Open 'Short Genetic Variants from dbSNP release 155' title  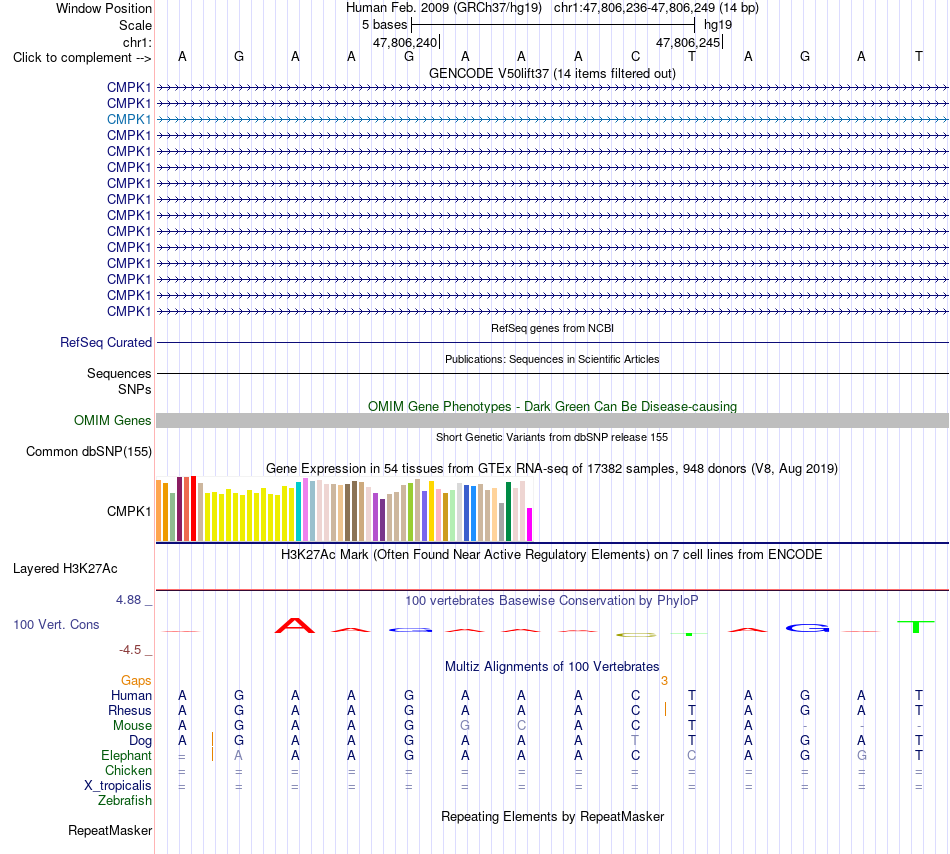click(552, 437)
